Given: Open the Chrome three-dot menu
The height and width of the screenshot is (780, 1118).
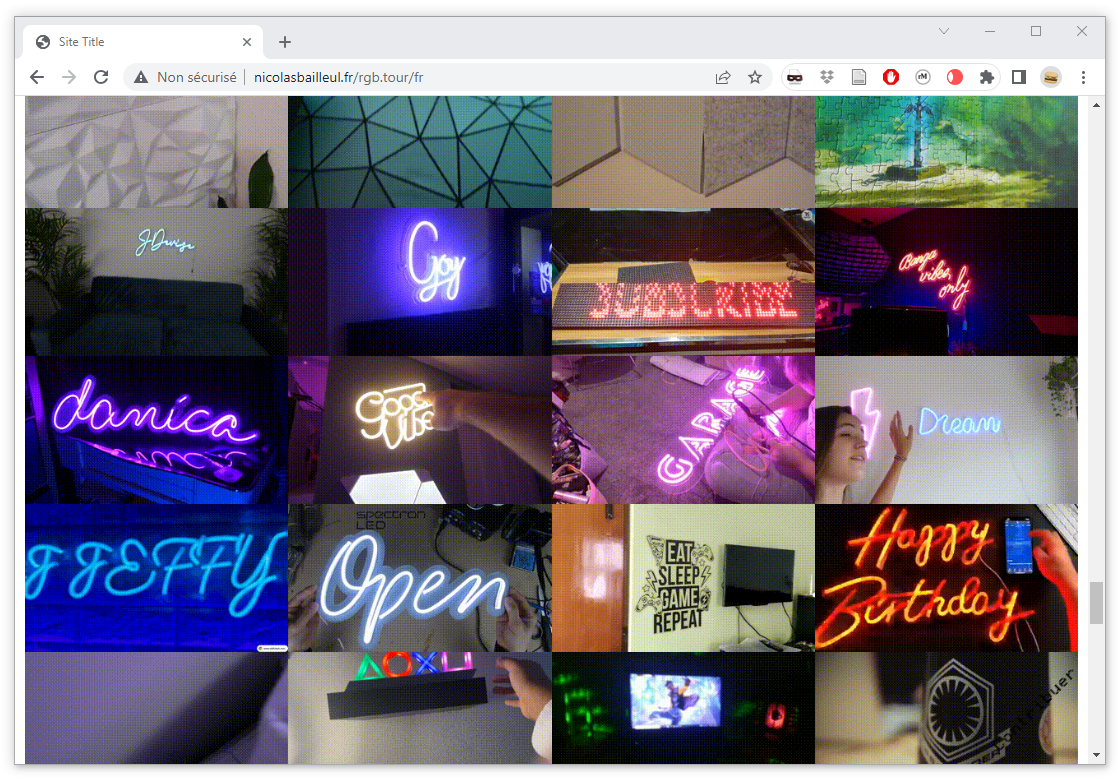Looking at the screenshot, I should 1083,77.
